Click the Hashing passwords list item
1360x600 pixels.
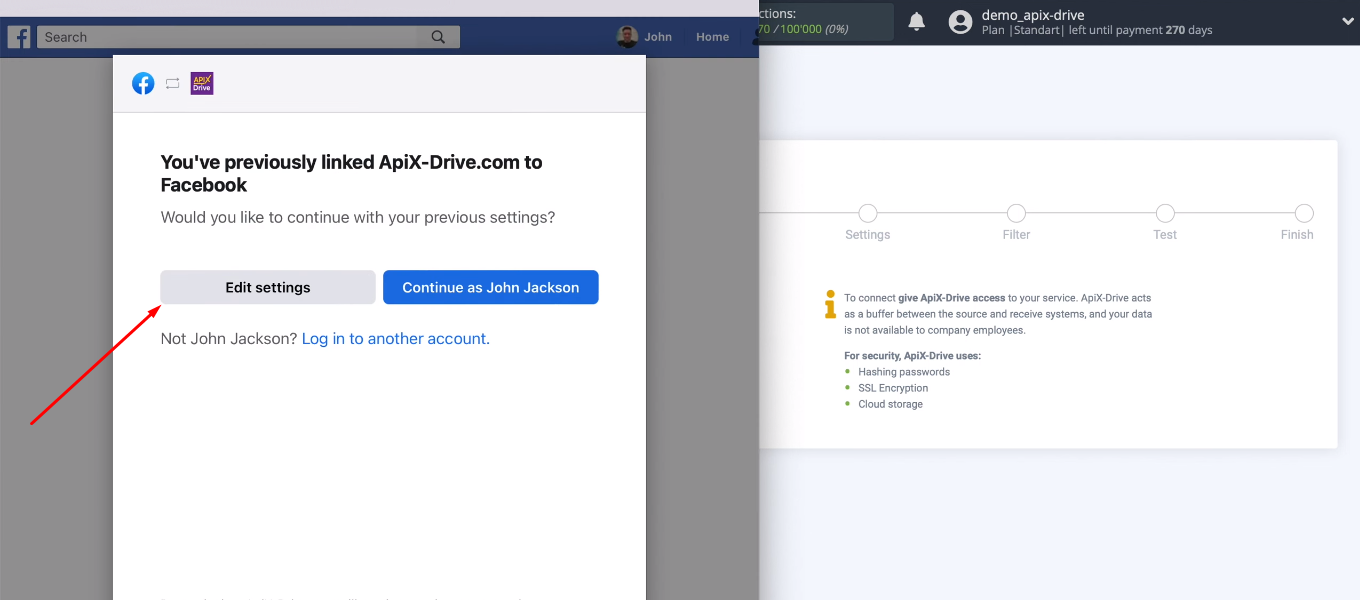(904, 372)
